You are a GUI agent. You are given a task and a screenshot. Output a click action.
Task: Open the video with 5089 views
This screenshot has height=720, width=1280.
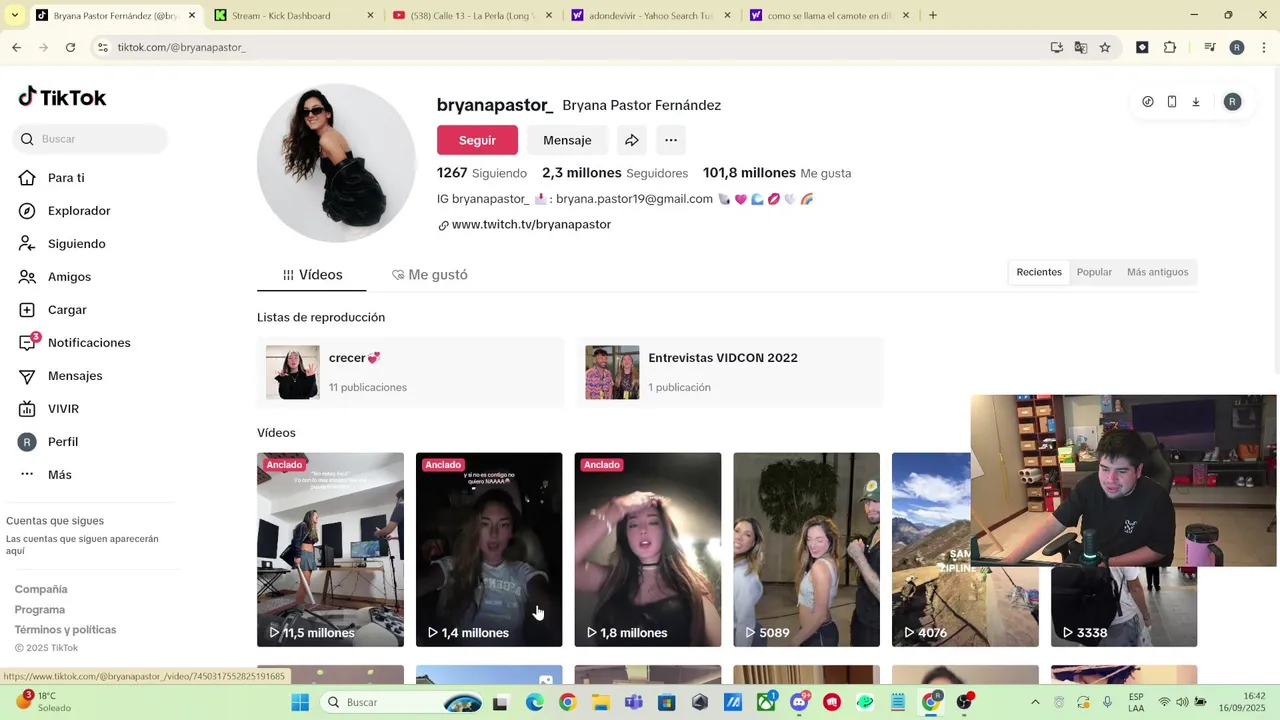[x=807, y=550]
